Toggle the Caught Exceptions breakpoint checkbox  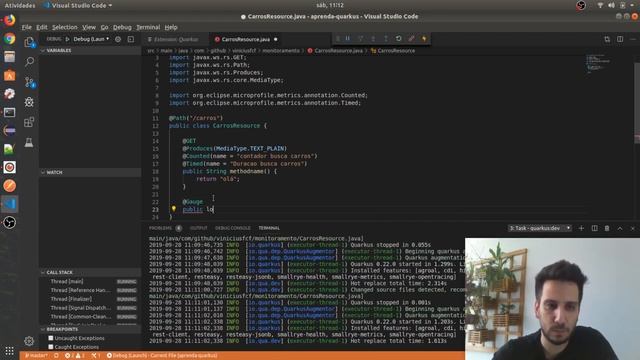tap(51, 347)
